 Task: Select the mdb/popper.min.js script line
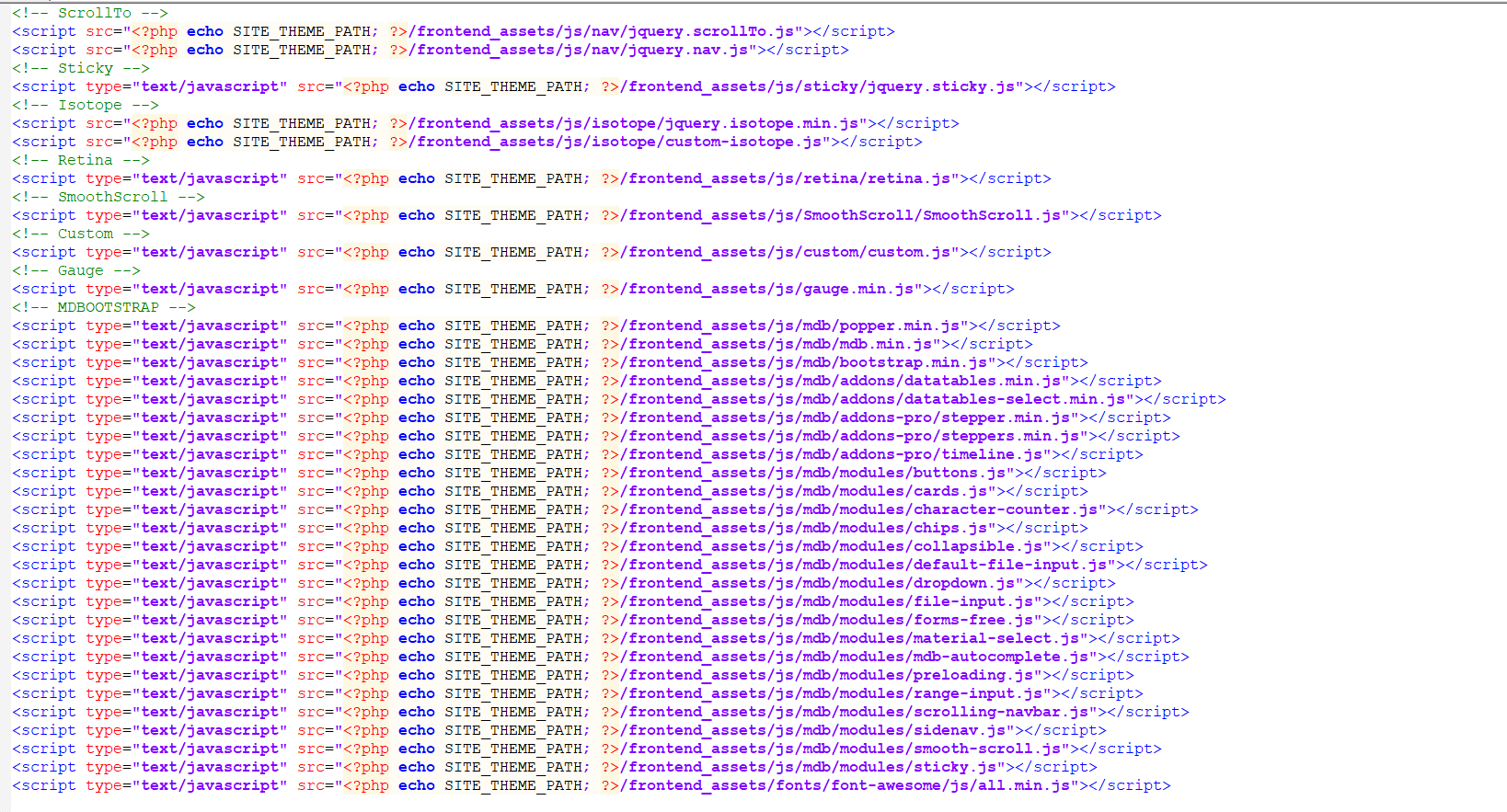[x=536, y=326]
